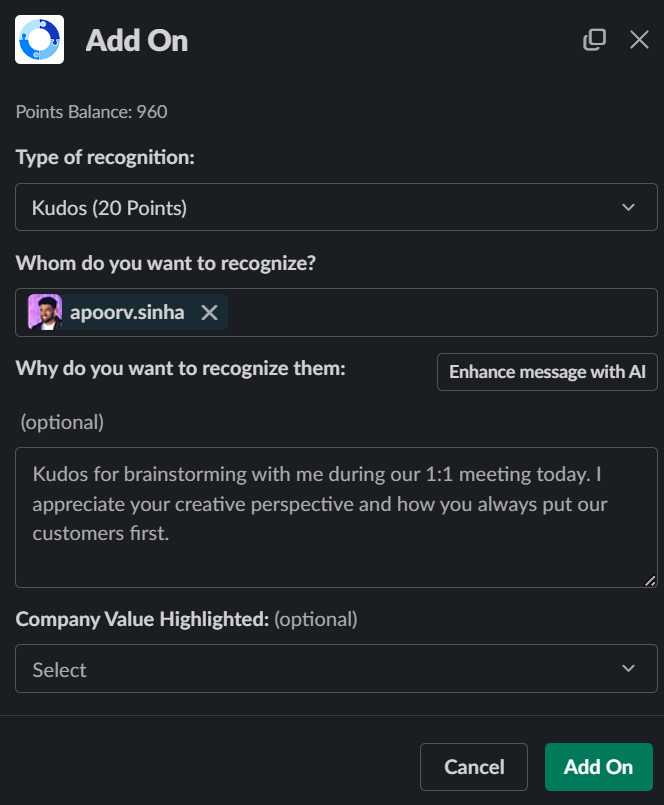This screenshot has height=805, width=664.
Task: Expand the Type of recognition chevron
Action: tap(629, 207)
